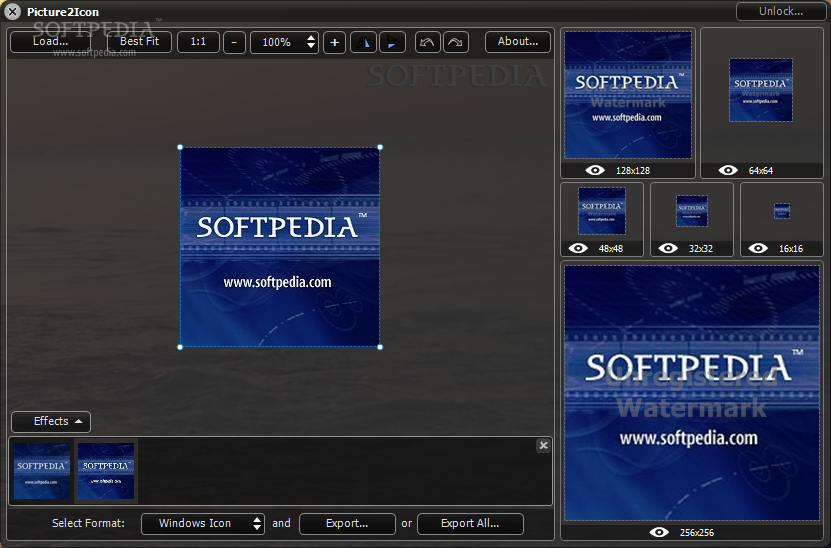This screenshot has height=548, width=831.
Task: Close the Picture2Icon window
Action: (x=13, y=12)
